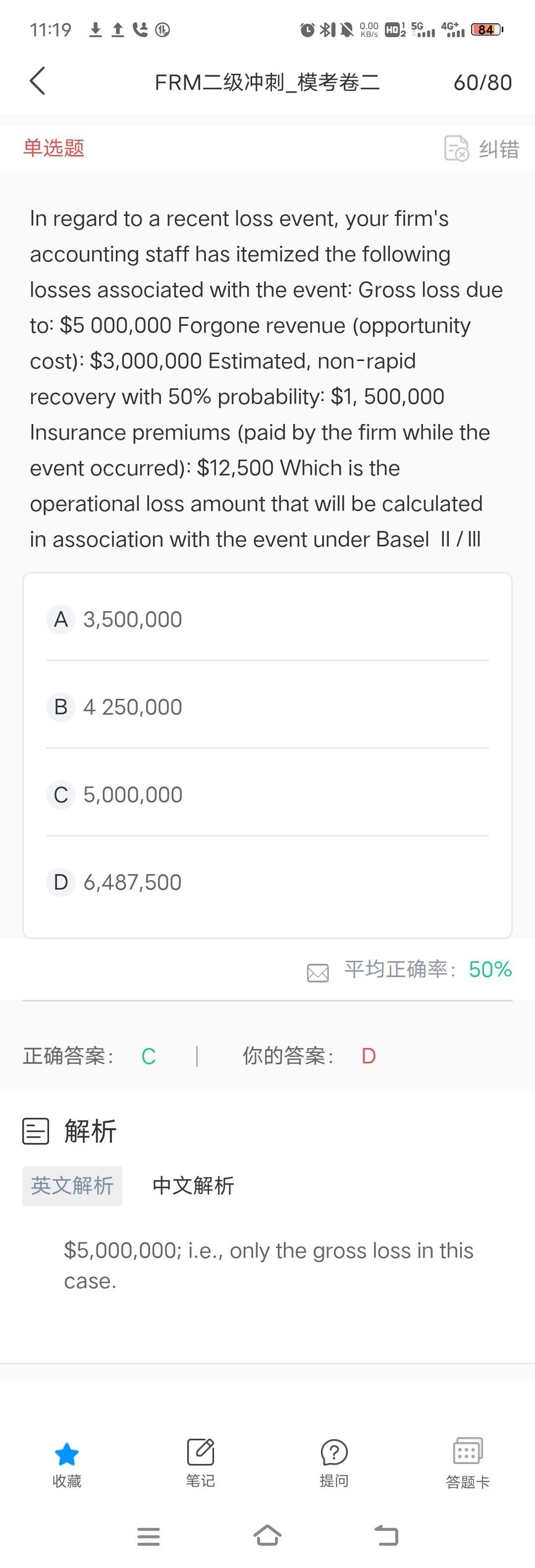
Task: Tap the question text paragraph
Action: 267,378
